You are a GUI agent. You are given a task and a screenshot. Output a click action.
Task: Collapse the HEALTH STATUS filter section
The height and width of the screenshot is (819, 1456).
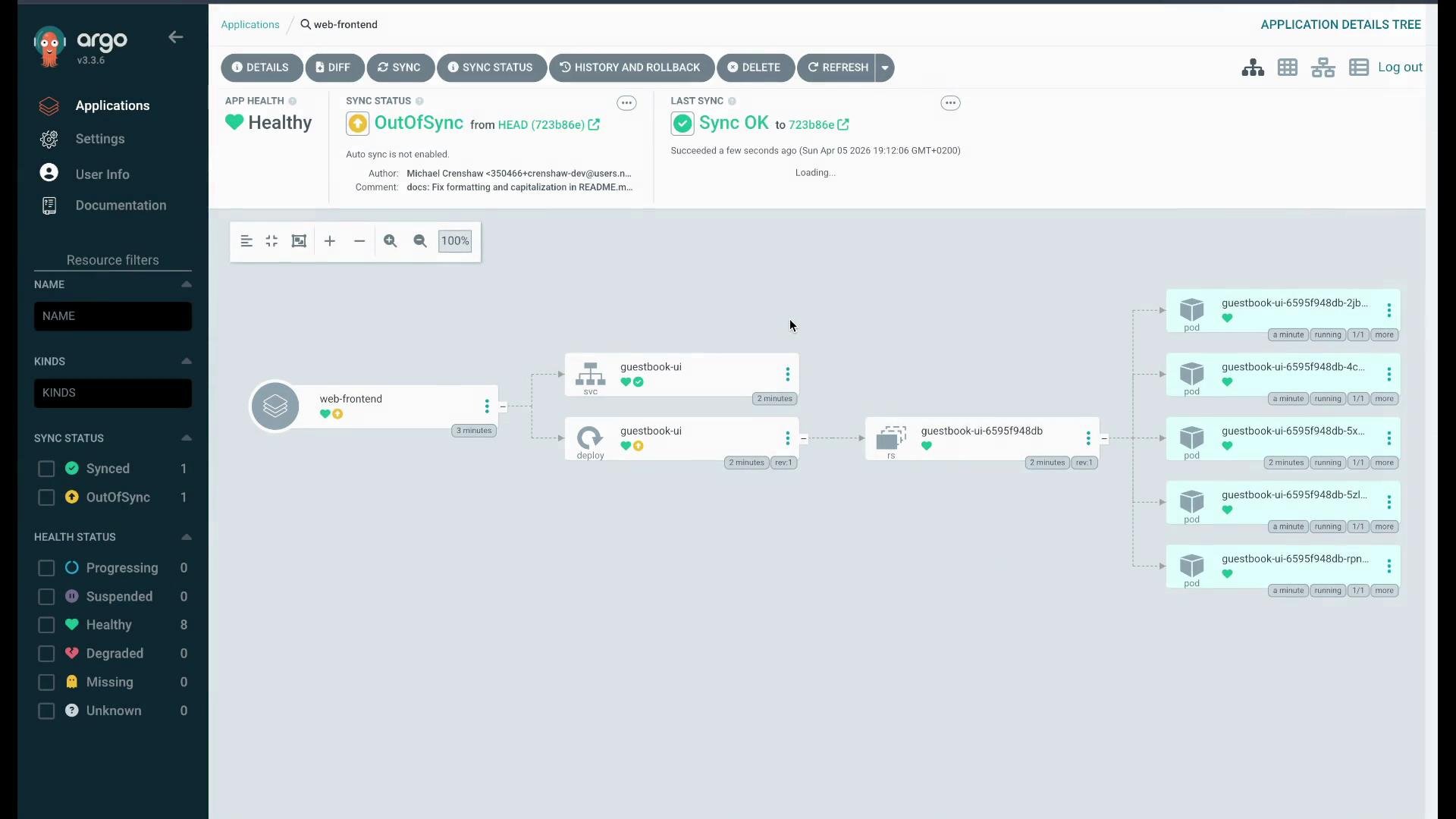tap(187, 537)
